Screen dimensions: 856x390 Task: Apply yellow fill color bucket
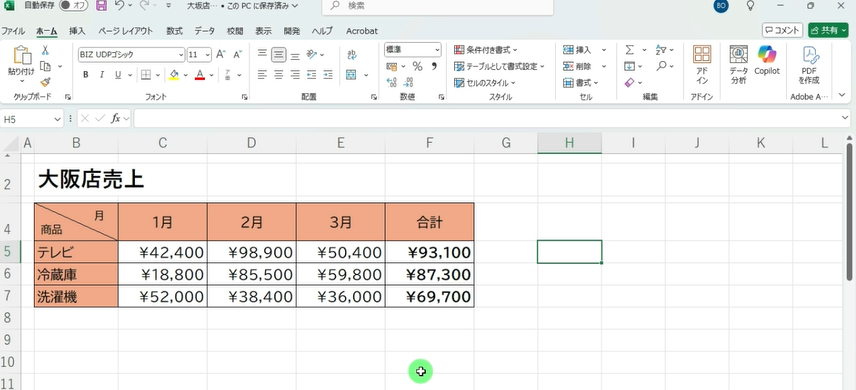(x=174, y=75)
